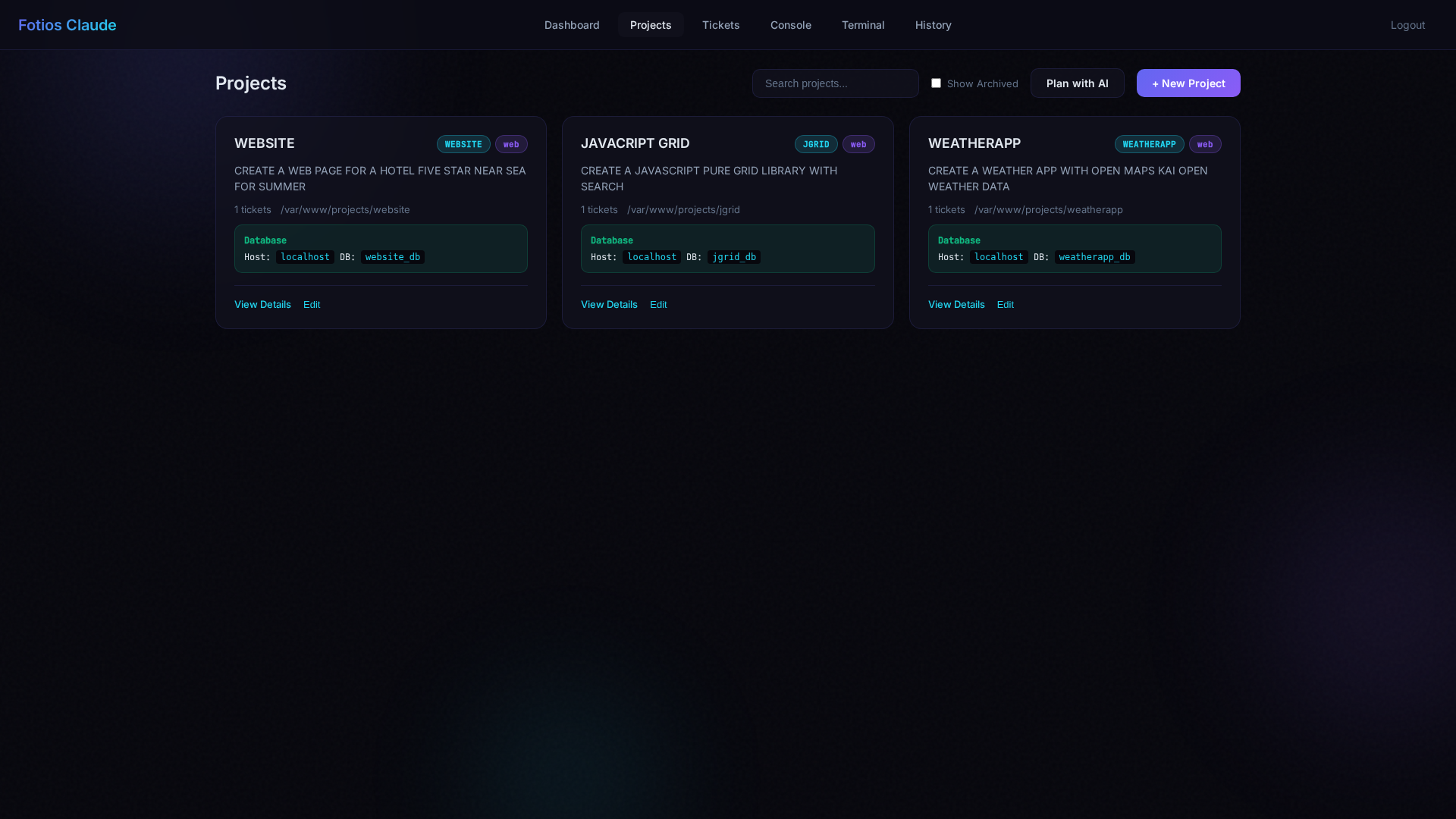Edit the WEBSITE project
This screenshot has height=819, width=1456.
pyautogui.click(x=312, y=304)
